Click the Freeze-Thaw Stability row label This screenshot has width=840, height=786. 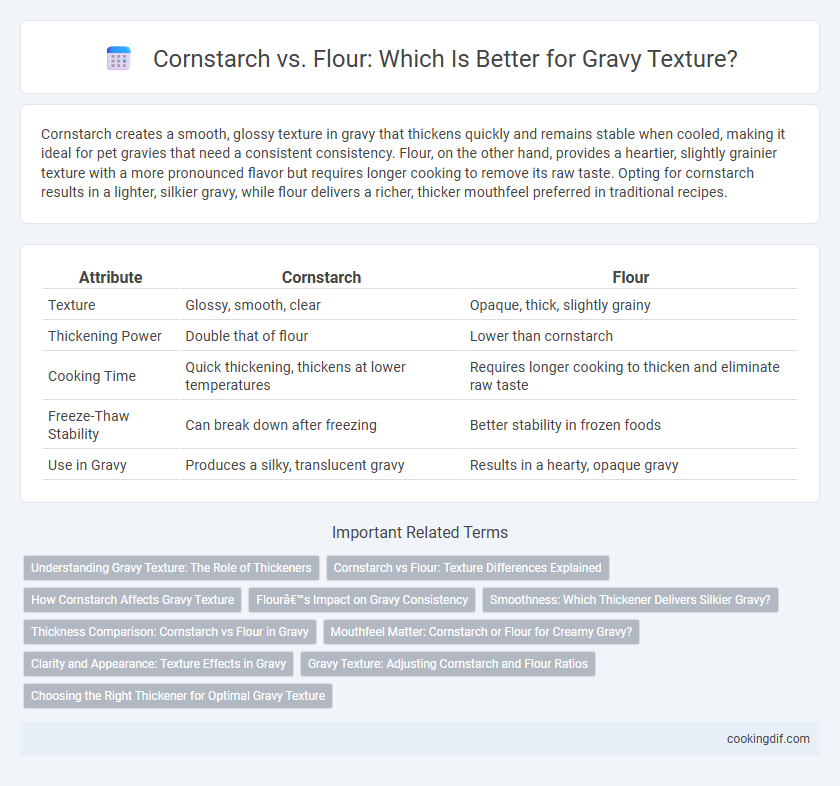89,425
